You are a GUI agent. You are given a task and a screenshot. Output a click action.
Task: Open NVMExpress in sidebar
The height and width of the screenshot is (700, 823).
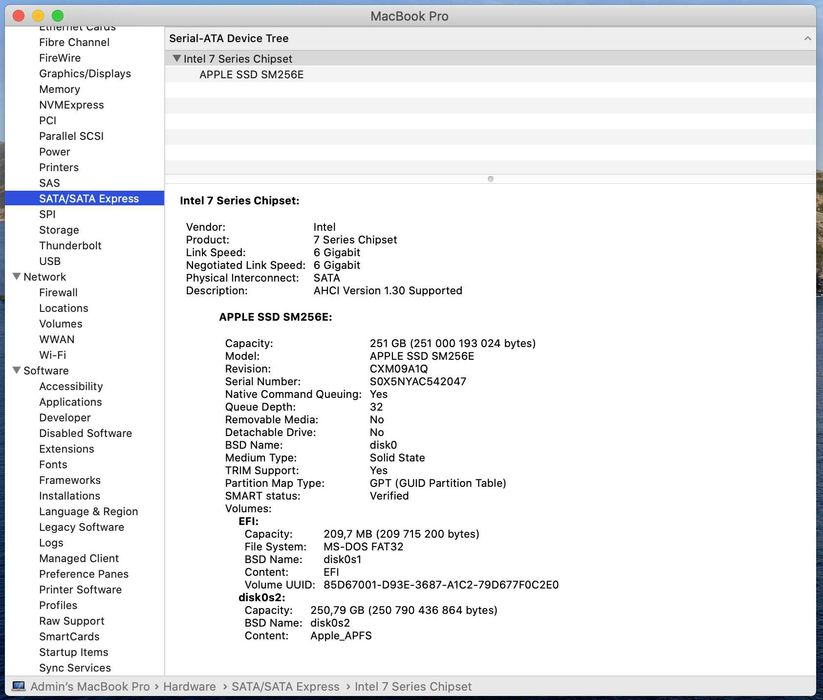(x=71, y=104)
